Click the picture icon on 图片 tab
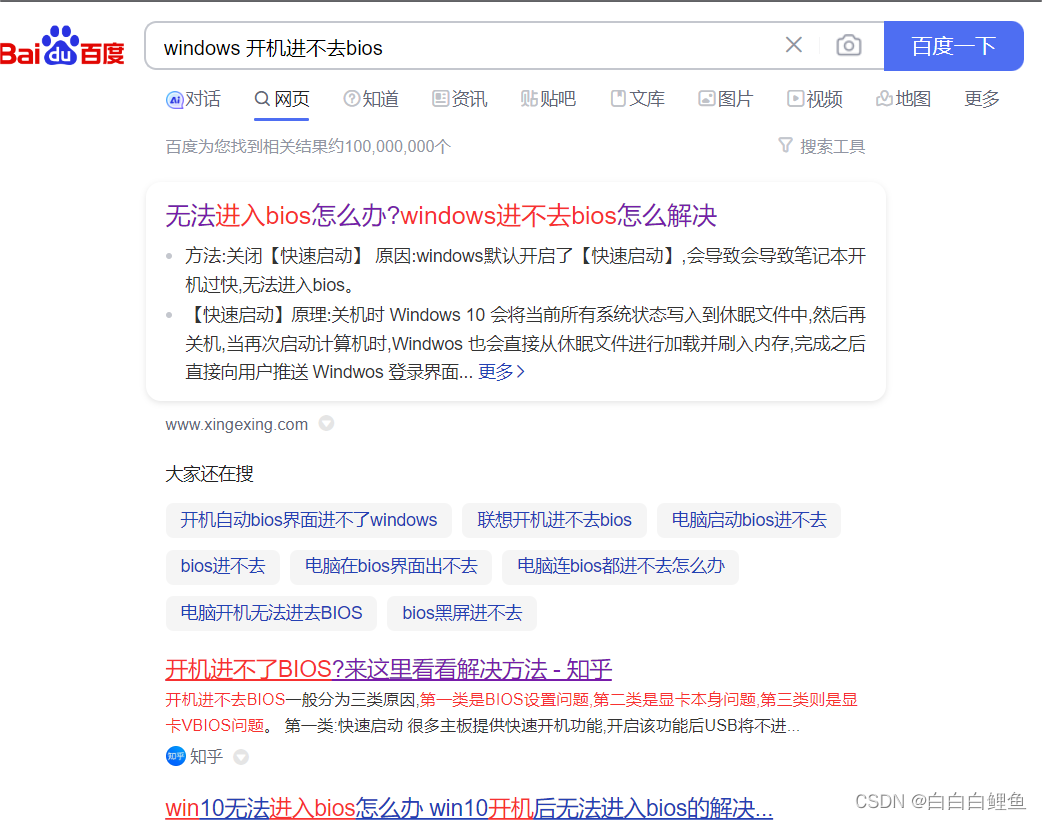Screen dimensions: 1042x820 pos(706,98)
